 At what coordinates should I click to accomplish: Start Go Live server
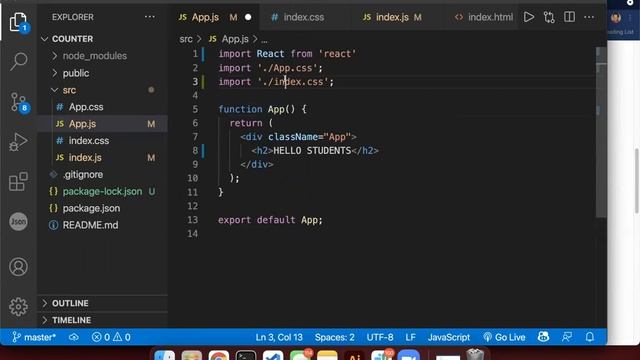[504, 337]
